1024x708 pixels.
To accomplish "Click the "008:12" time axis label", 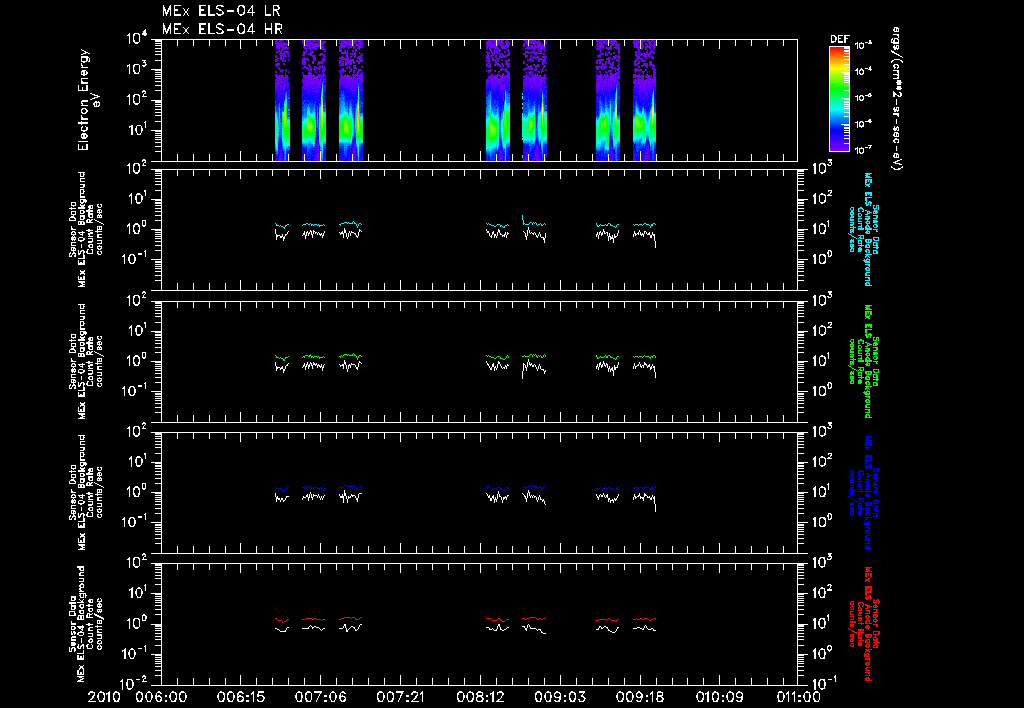I will 479,698.
